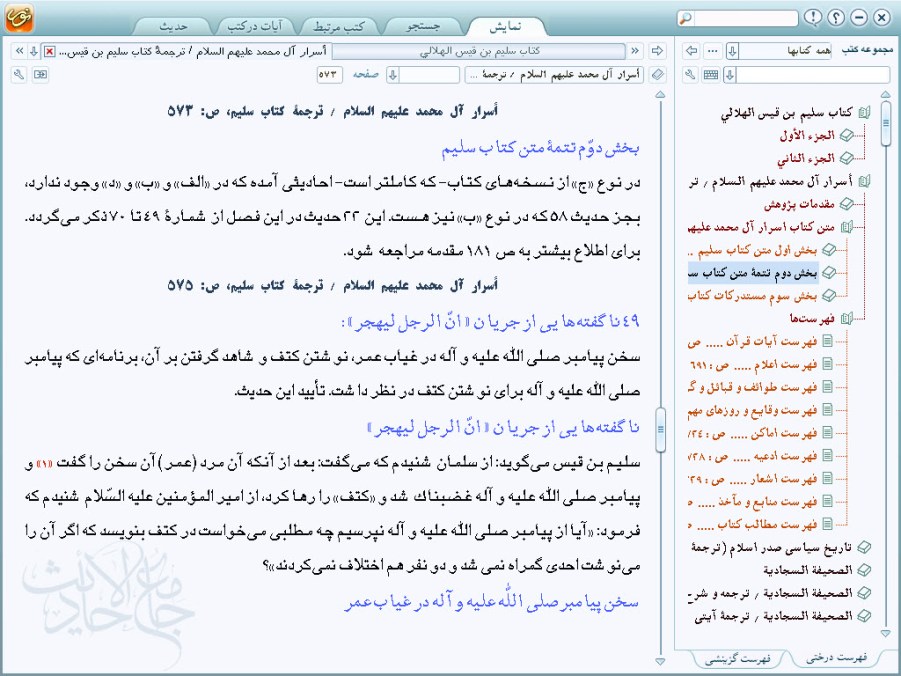This screenshot has width=901, height=676.
Task: Open الصحيفة السجادية ترجمه و شرح entry
Action: click(x=770, y=593)
